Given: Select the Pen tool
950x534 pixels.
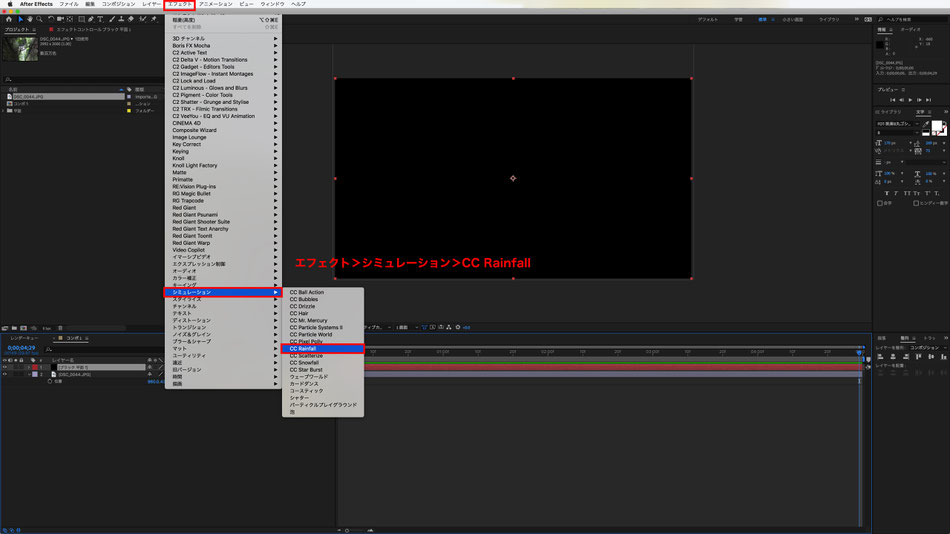Looking at the screenshot, I should pyautogui.click(x=91, y=19).
